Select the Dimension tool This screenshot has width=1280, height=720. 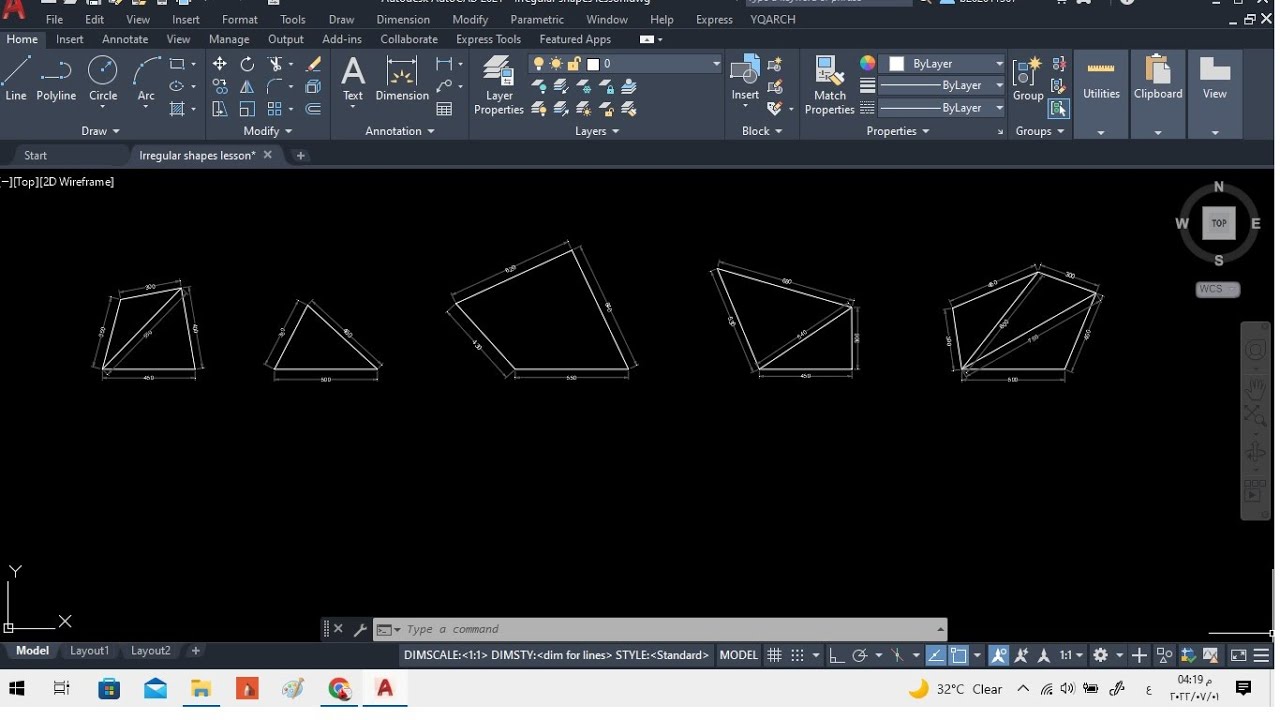[402, 79]
